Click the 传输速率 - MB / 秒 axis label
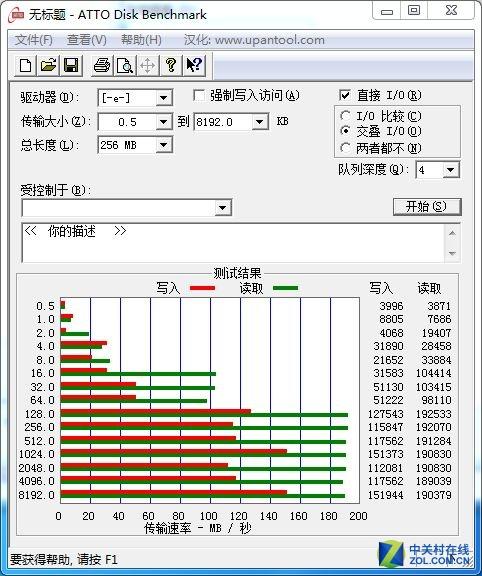Image resolution: width=482 pixels, height=576 pixels. (198, 528)
